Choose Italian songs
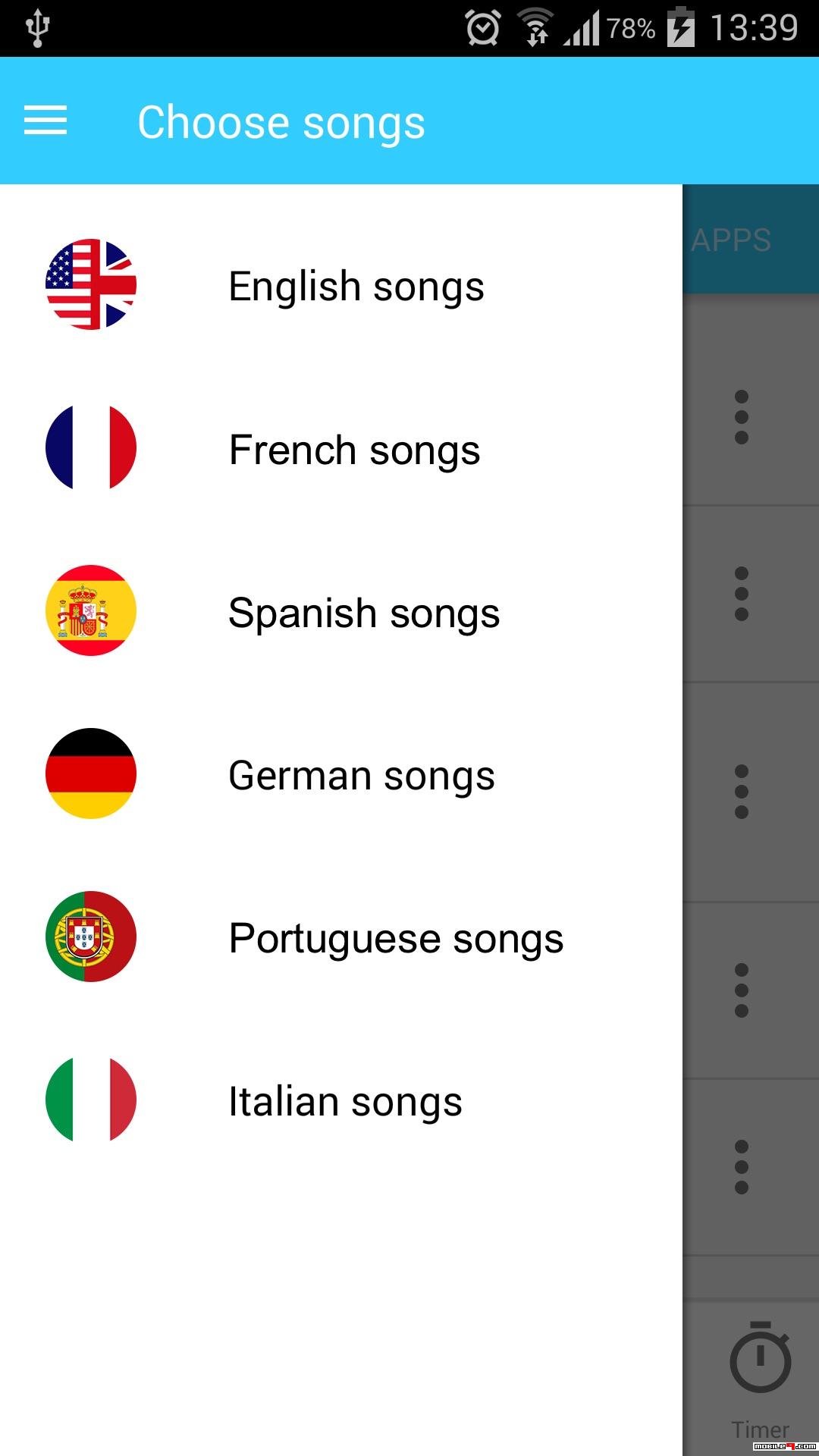This screenshot has width=819, height=1456. (345, 1102)
